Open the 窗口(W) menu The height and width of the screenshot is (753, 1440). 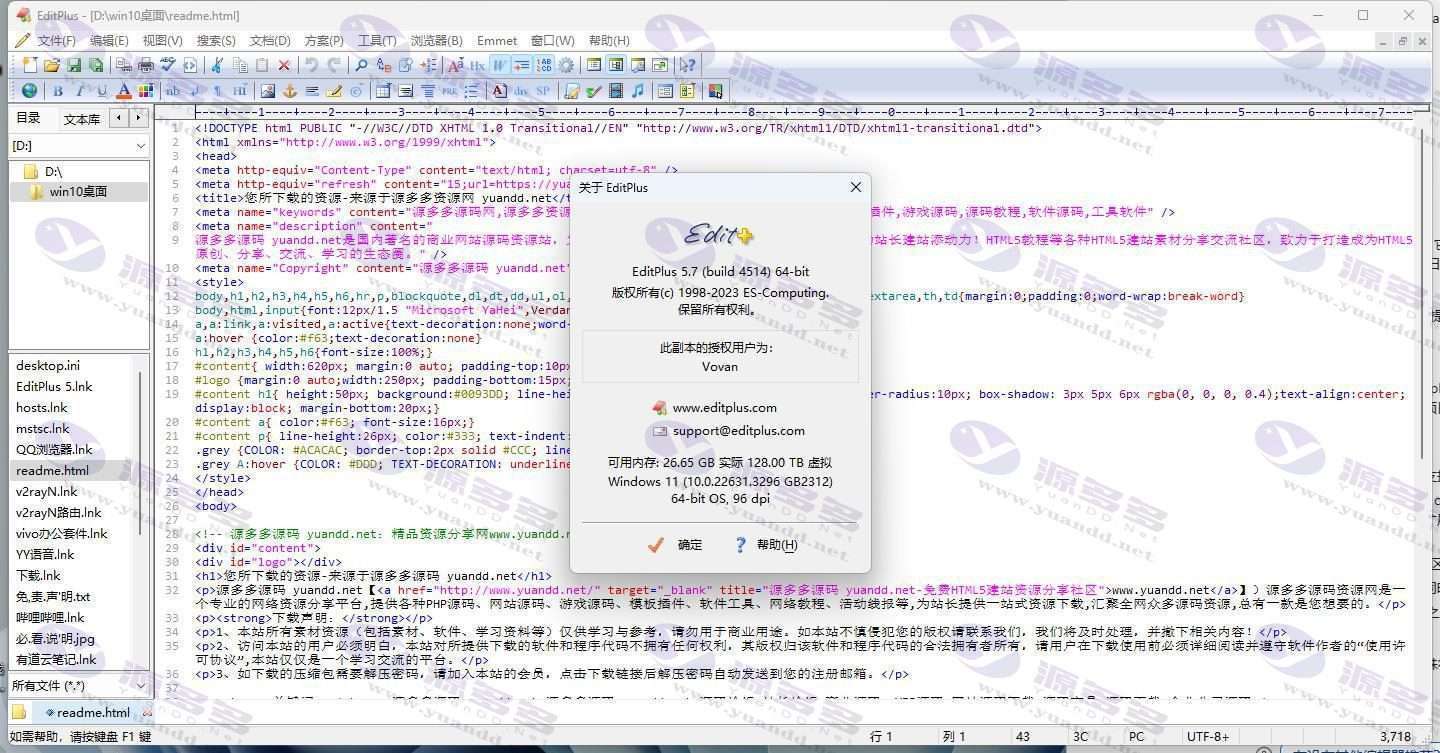(552, 41)
